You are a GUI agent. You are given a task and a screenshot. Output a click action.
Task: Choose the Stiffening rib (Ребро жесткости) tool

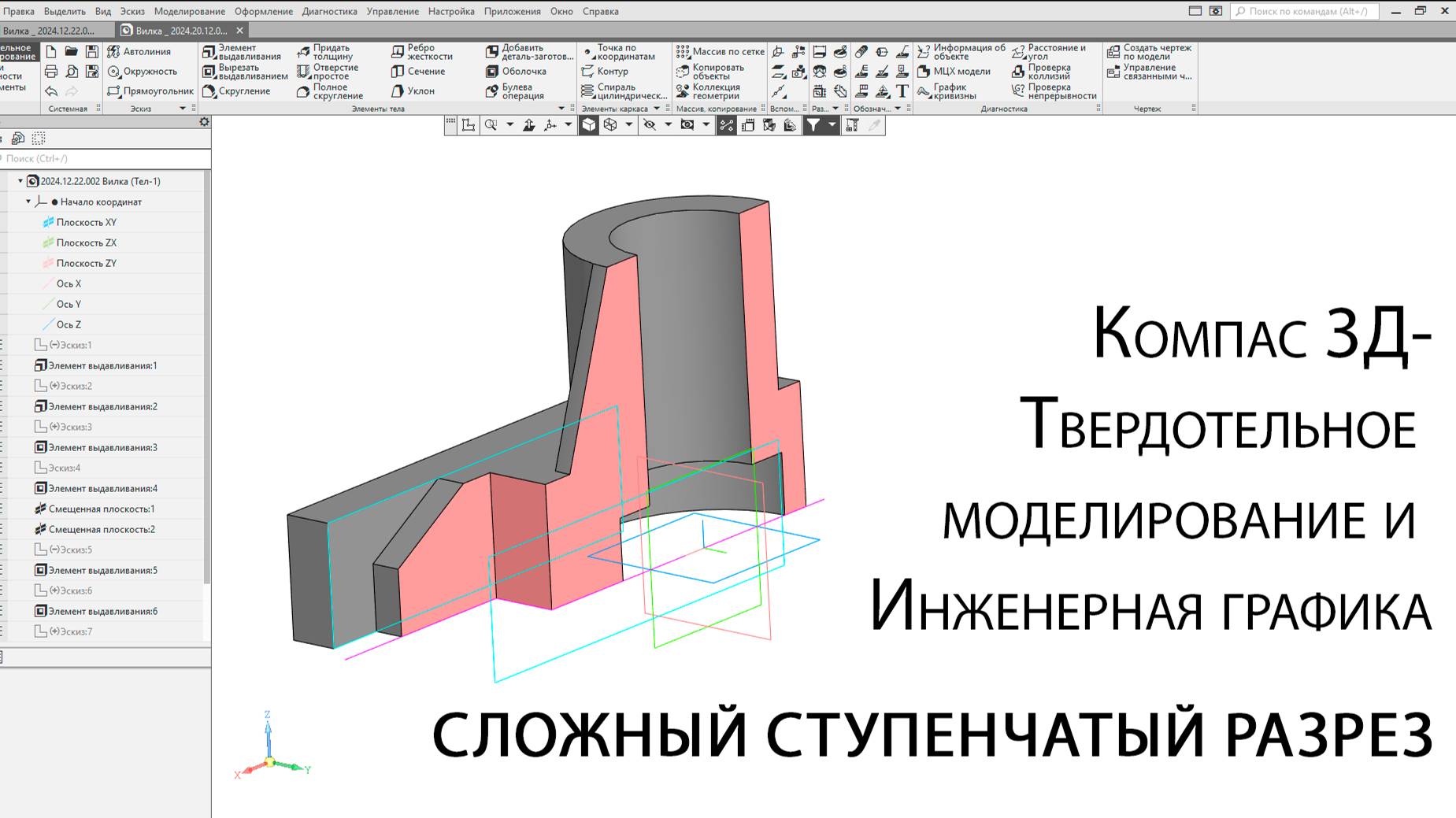click(x=422, y=52)
